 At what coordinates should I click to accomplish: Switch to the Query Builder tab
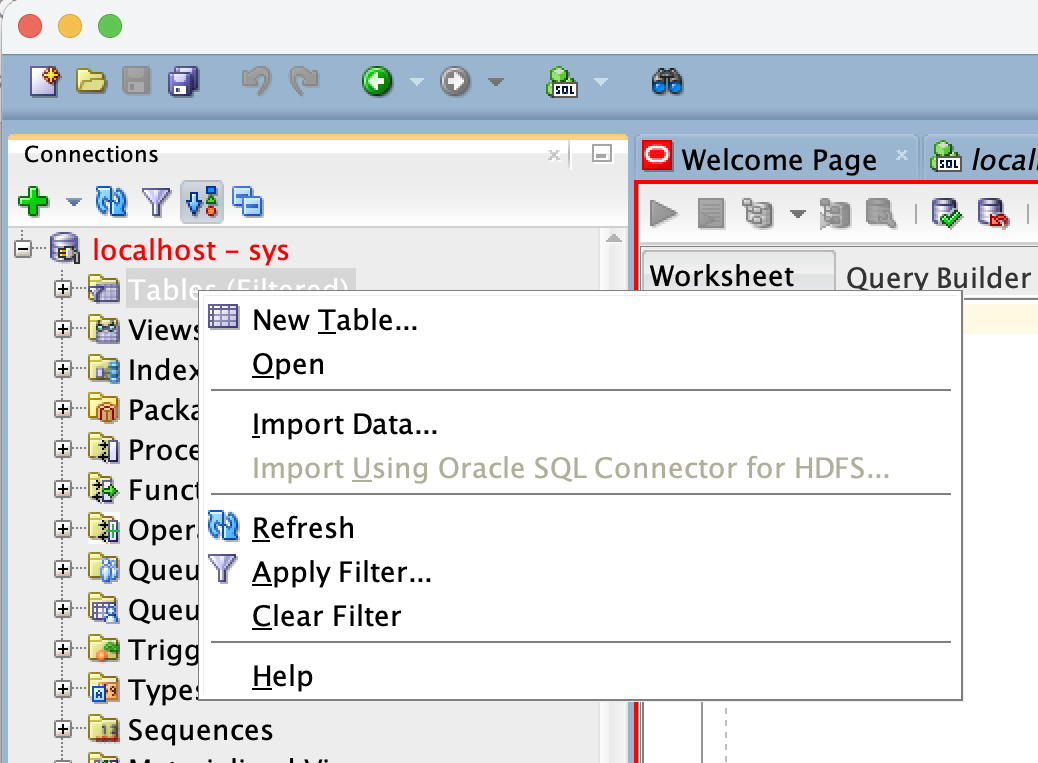(x=938, y=278)
